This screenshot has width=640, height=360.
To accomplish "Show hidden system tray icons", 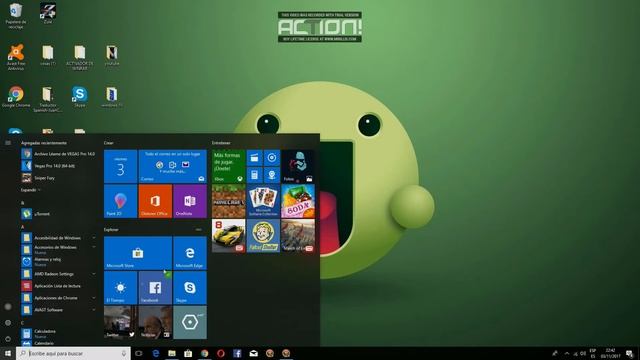I will coord(567,353).
